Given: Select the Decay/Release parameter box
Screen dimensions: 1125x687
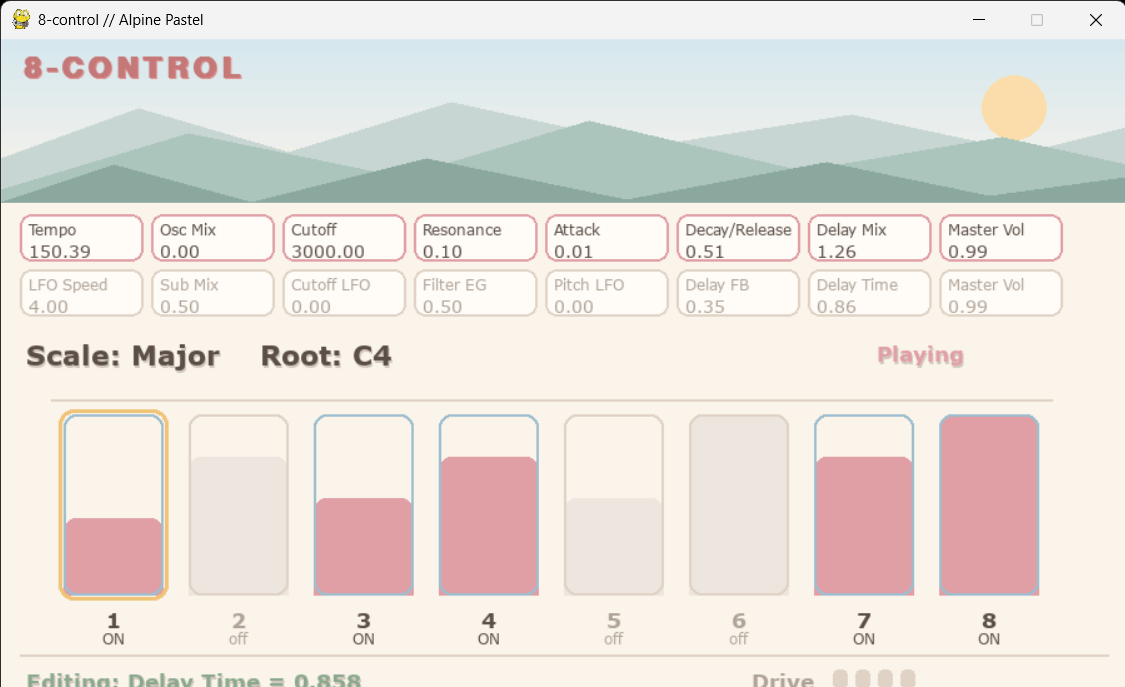Looking at the screenshot, I should click(x=738, y=238).
